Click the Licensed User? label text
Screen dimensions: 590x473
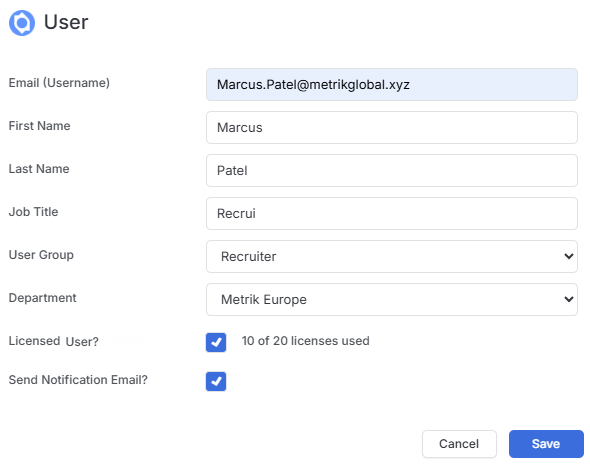[53, 341]
